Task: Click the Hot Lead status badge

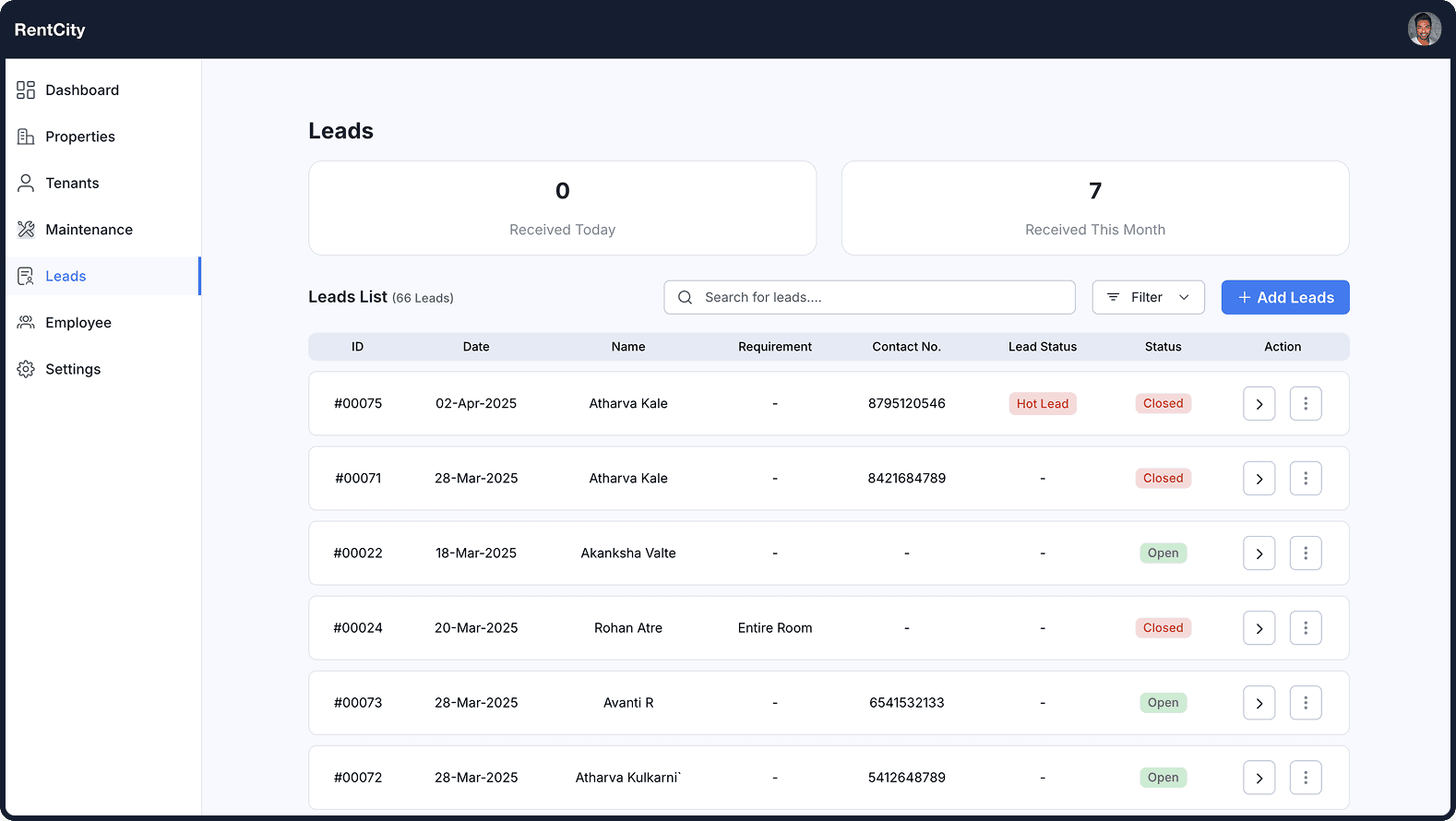Action: [1042, 403]
